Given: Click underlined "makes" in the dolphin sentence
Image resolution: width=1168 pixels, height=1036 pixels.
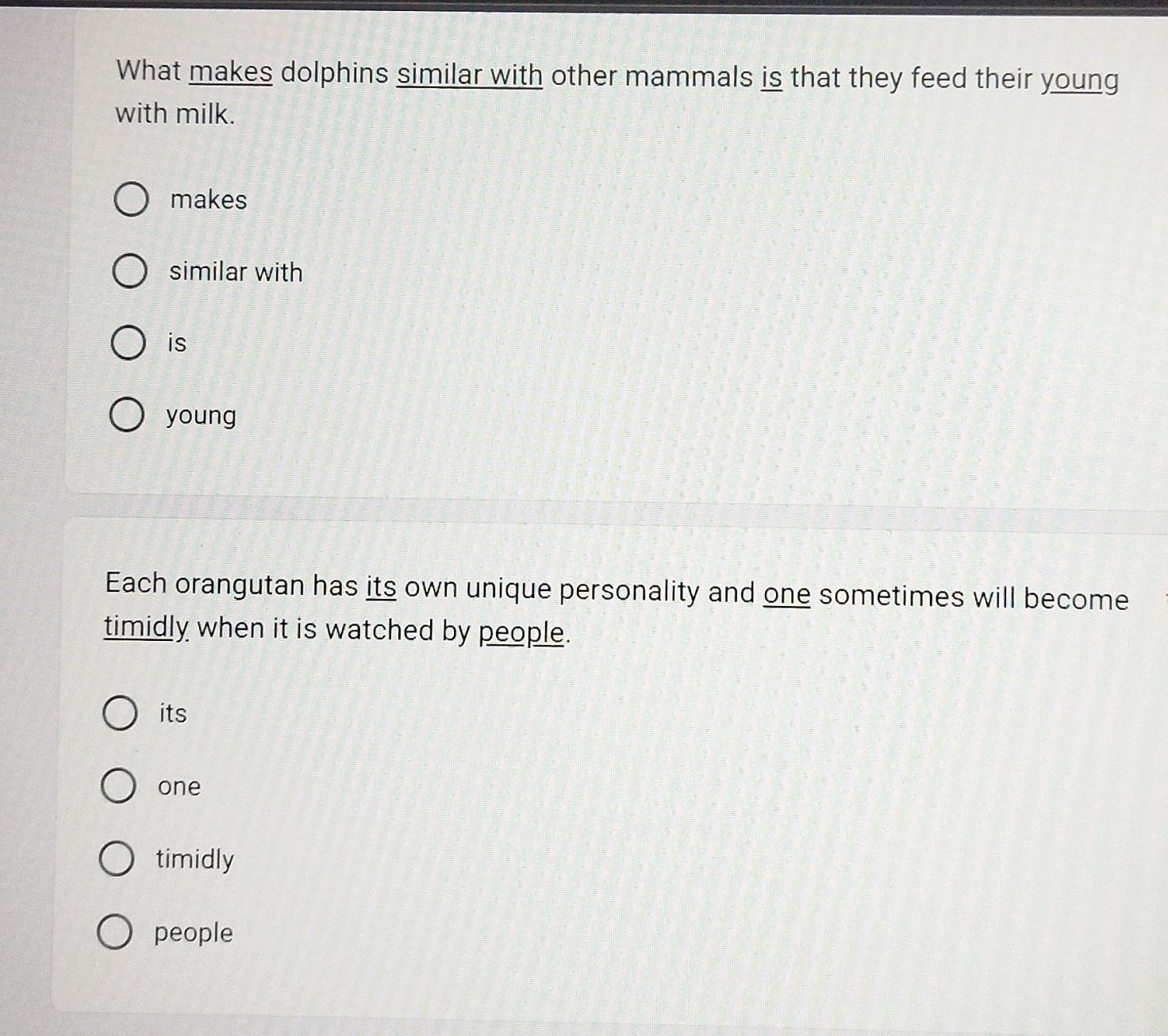Looking at the screenshot, I should pos(231,72).
